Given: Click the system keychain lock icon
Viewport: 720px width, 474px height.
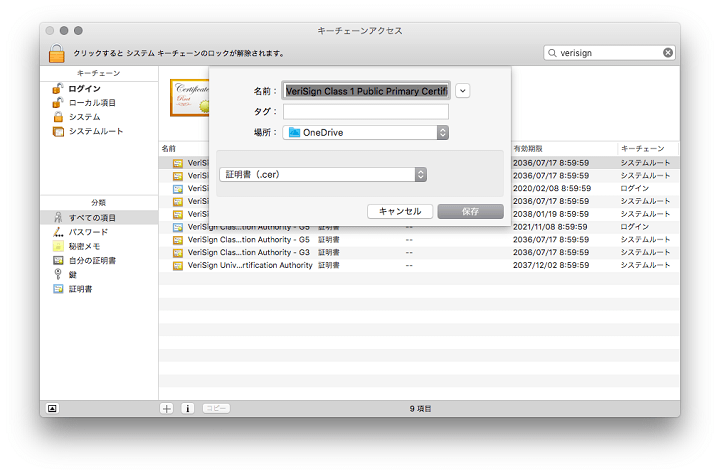Looking at the screenshot, I should [x=57, y=53].
